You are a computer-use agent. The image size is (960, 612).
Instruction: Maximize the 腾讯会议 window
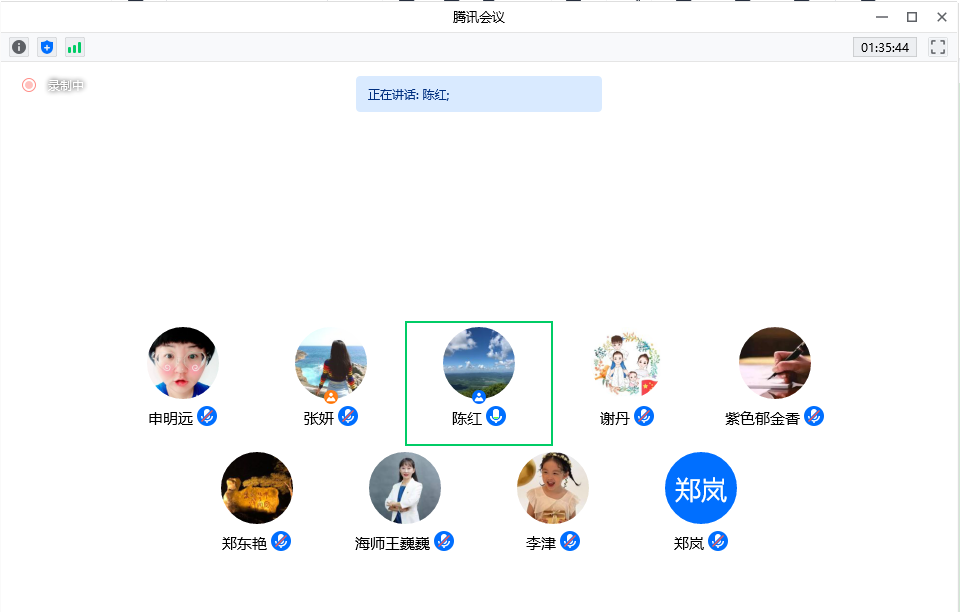click(x=911, y=17)
